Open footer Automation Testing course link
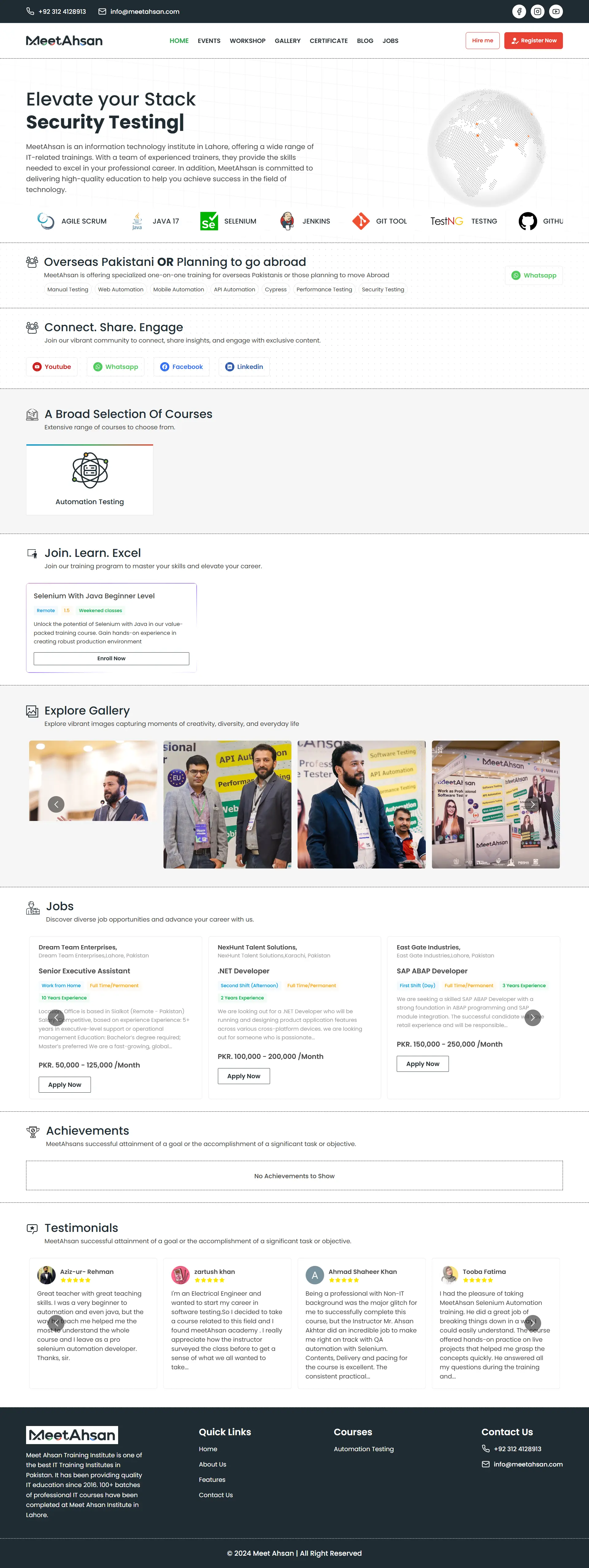The image size is (589, 1568). click(x=364, y=1449)
